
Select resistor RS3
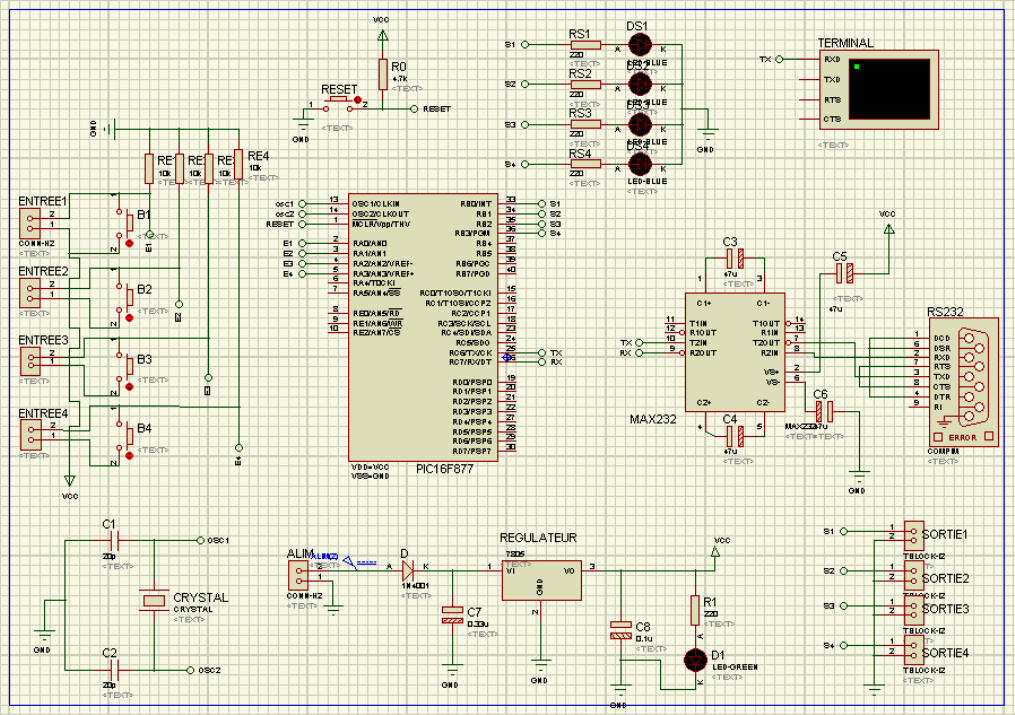click(x=585, y=124)
